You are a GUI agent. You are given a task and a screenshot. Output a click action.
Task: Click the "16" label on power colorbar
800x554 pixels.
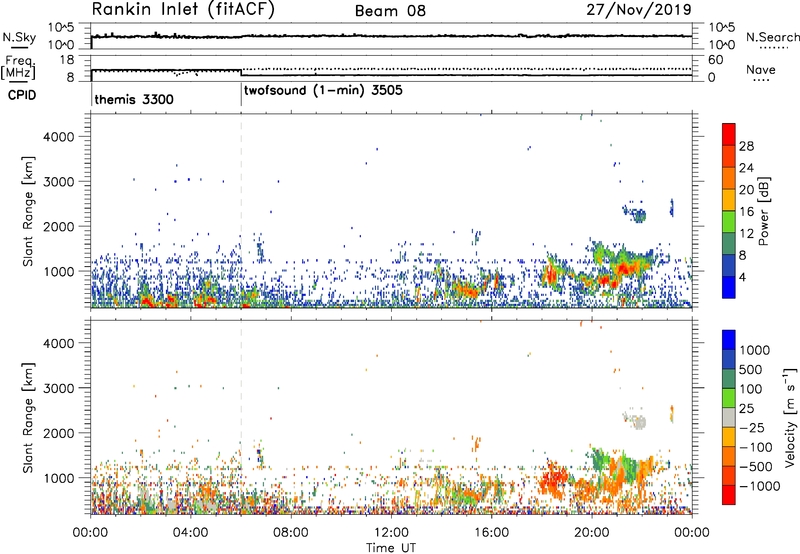click(x=746, y=212)
